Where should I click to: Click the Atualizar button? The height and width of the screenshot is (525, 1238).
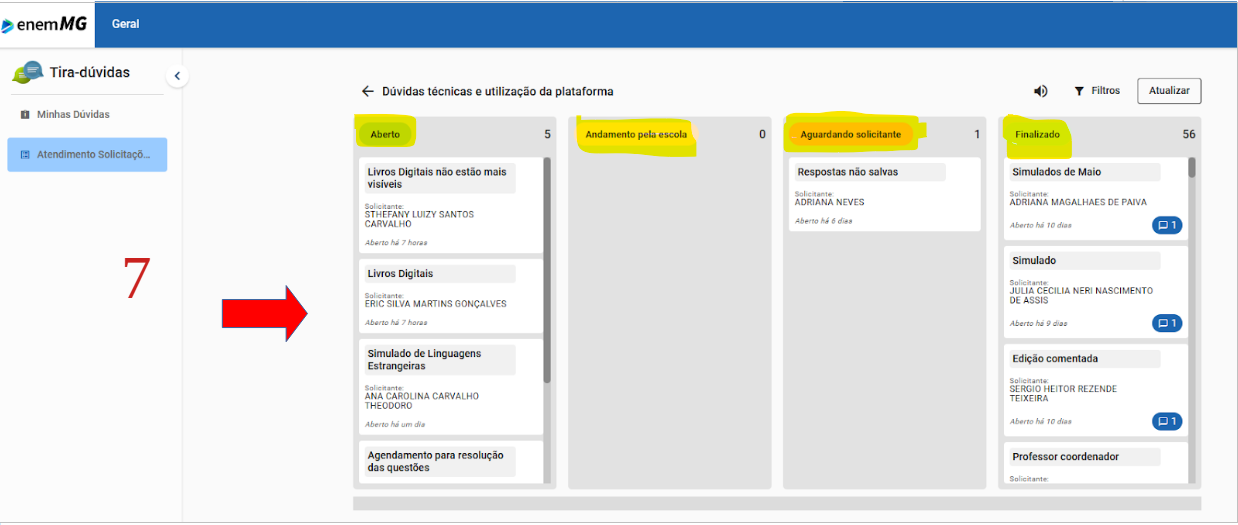tap(1169, 91)
